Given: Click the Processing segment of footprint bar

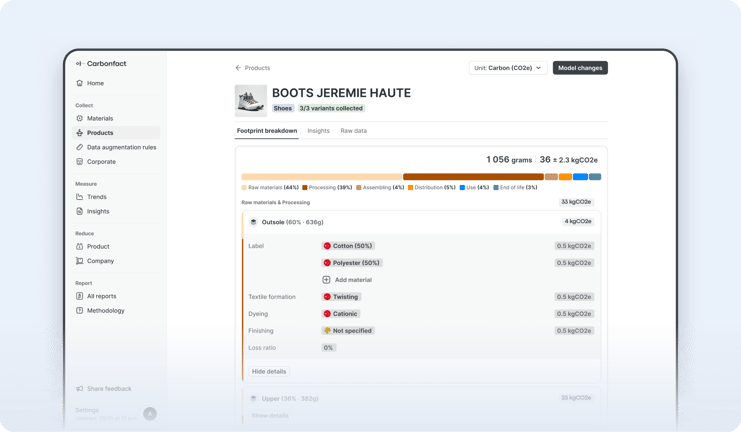Looking at the screenshot, I should (x=473, y=177).
